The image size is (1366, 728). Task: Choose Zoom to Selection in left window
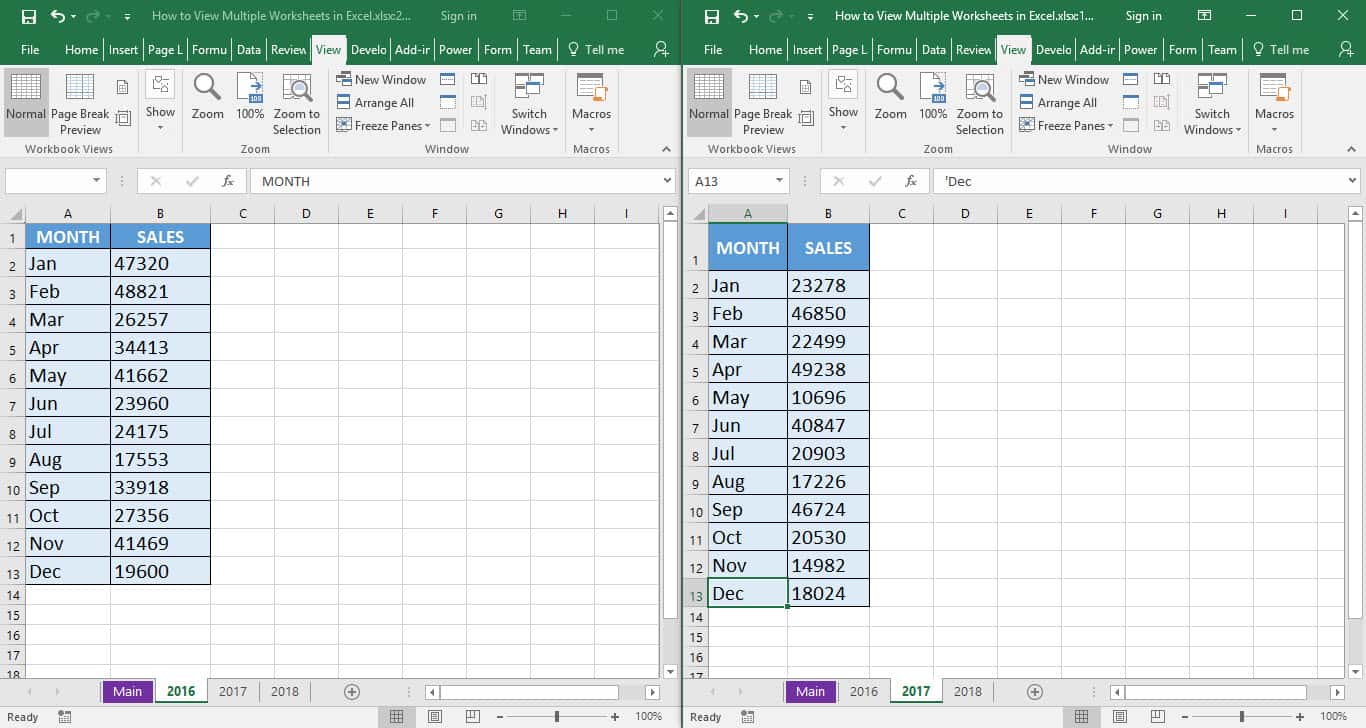[297, 104]
